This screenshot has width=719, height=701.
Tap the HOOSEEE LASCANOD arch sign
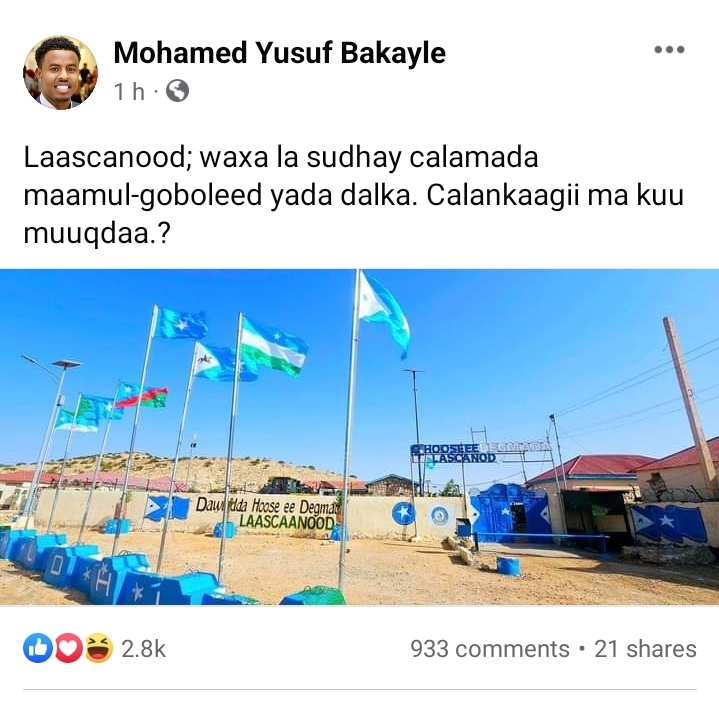[x=477, y=453]
